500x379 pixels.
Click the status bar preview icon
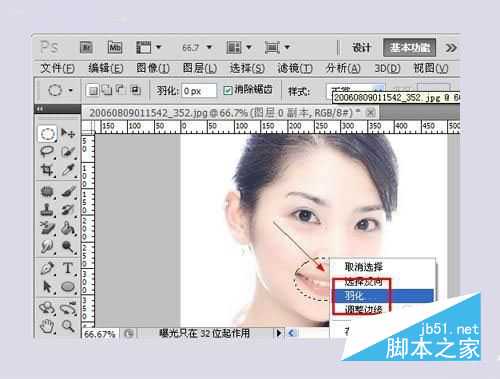(x=129, y=333)
